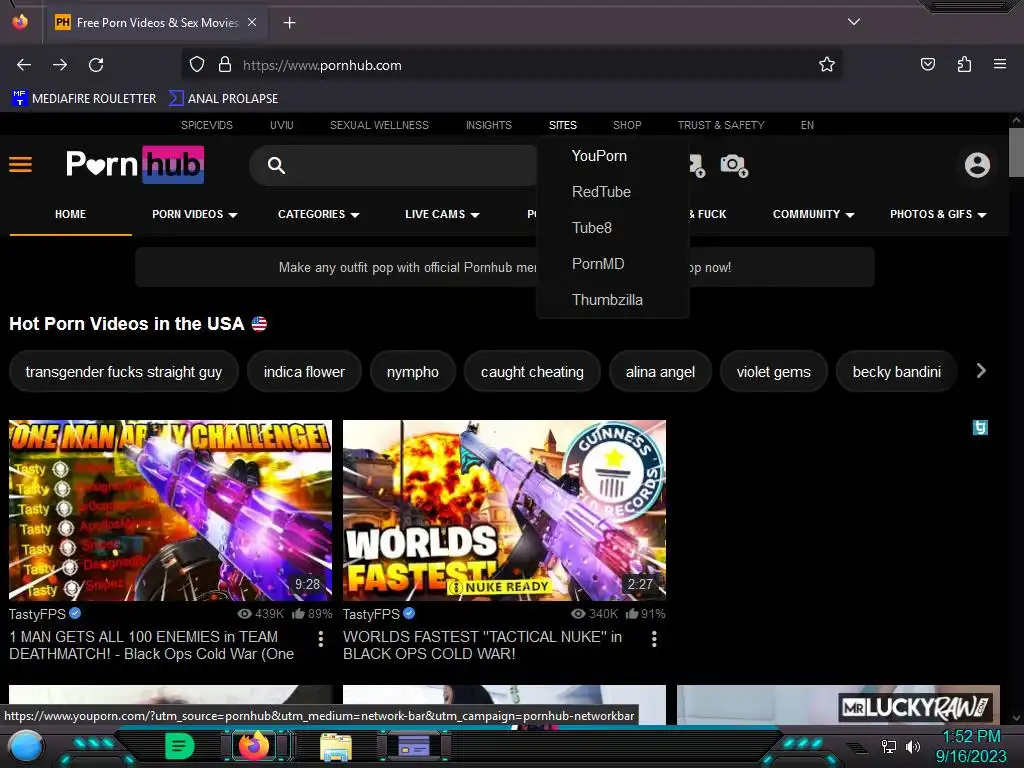Click the Save to Pocket icon
This screenshot has width=1024, height=768.
[928, 64]
